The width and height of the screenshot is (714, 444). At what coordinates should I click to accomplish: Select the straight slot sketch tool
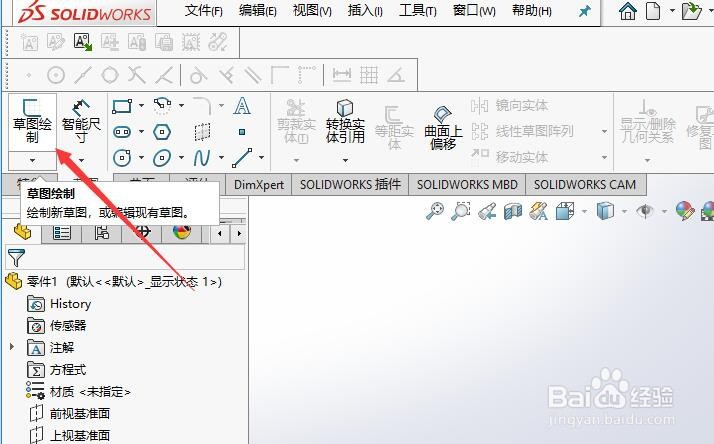pos(122,132)
